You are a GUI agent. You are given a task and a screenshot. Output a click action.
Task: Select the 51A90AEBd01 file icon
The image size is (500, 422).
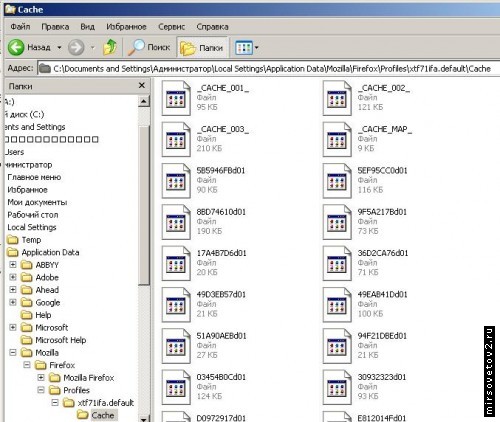pyautogui.click(x=176, y=346)
